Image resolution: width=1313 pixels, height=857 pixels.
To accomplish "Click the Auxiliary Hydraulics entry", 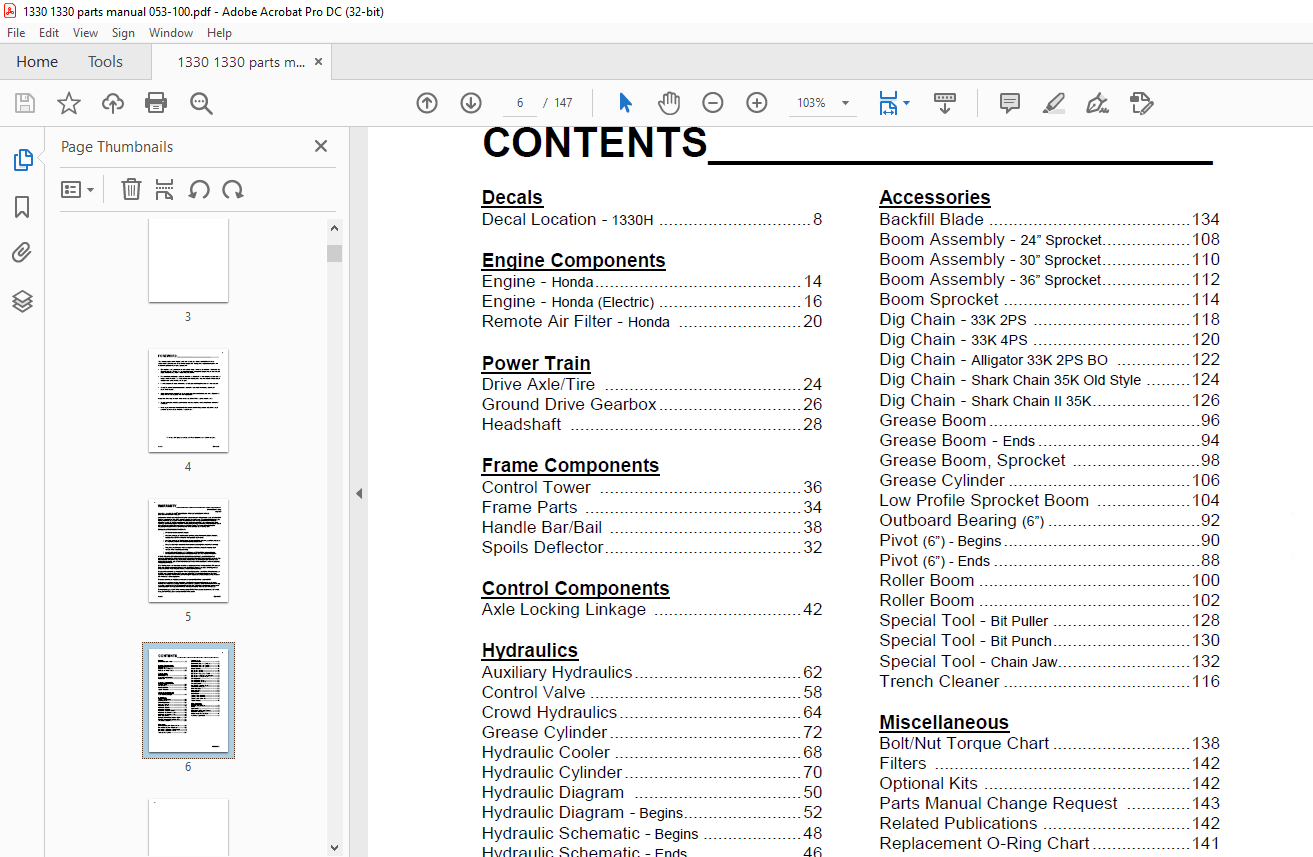I will coord(652,673).
